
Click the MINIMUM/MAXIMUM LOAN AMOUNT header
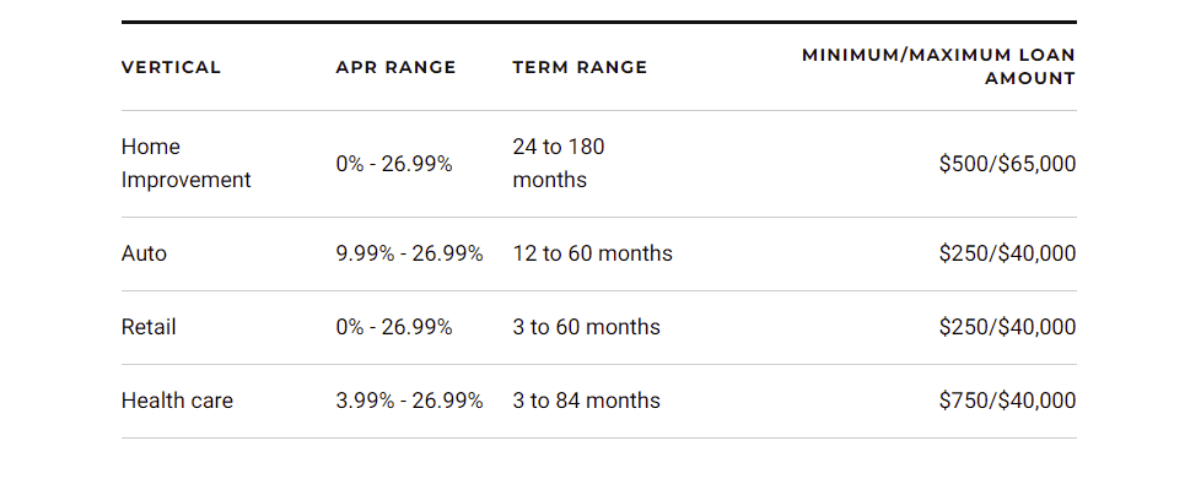[939, 67]
